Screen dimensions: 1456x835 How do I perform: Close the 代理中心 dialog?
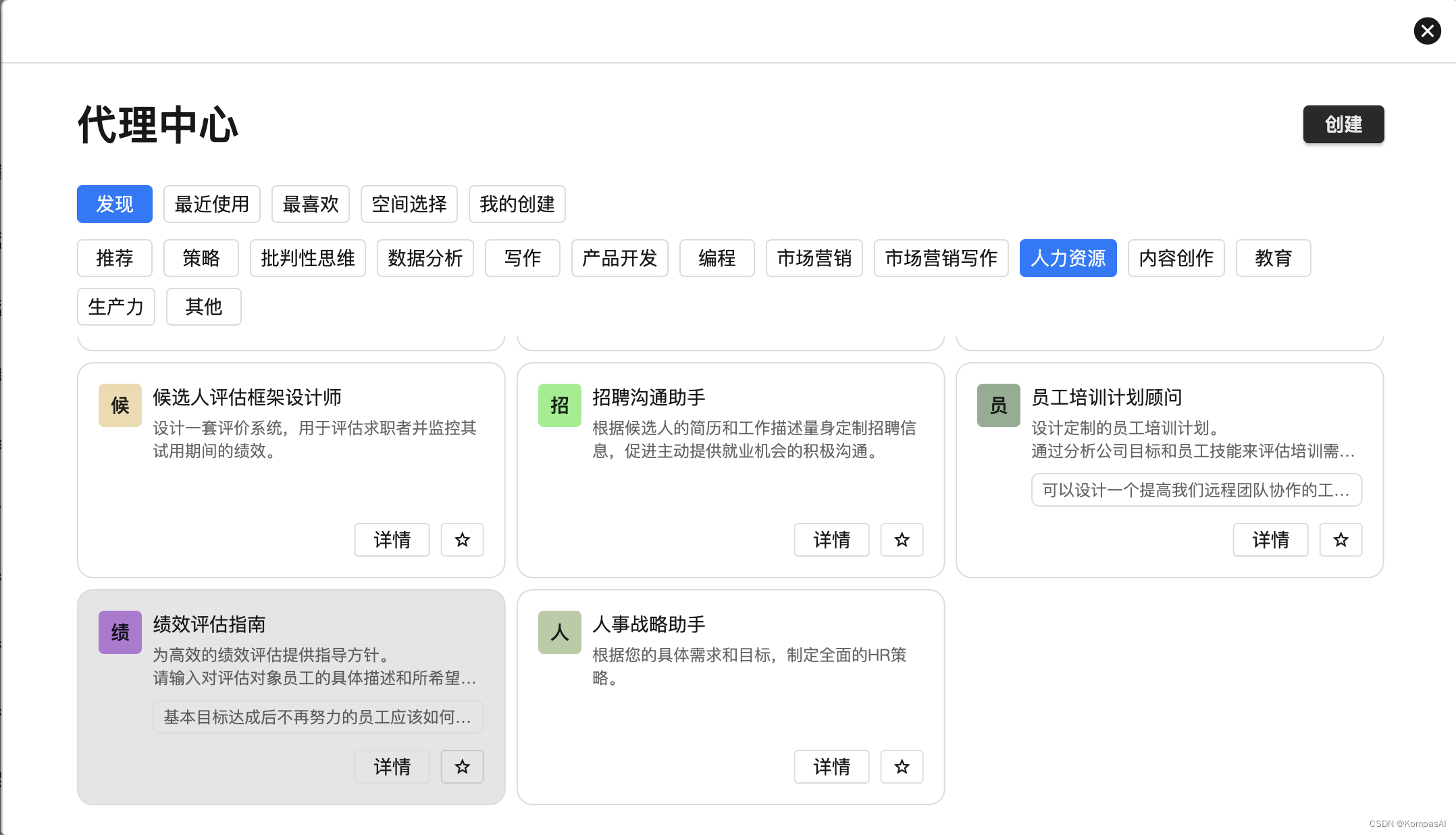(x=1427, y=31)
